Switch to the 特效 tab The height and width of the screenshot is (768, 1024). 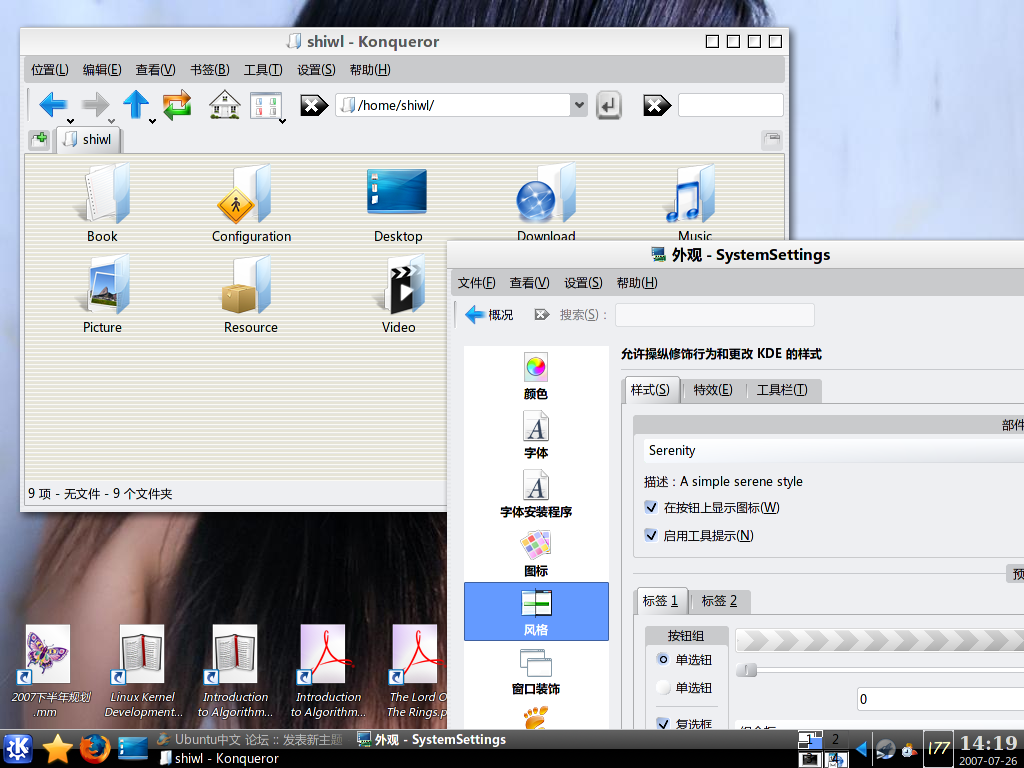pyautogui.click(x=713, y=390)
